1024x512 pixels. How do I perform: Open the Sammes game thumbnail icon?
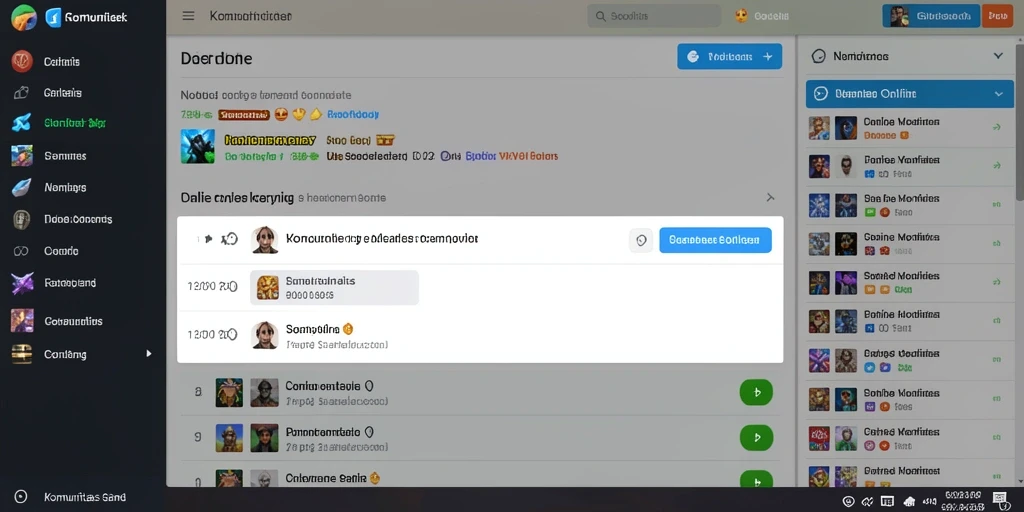click(x=22, y=156)
